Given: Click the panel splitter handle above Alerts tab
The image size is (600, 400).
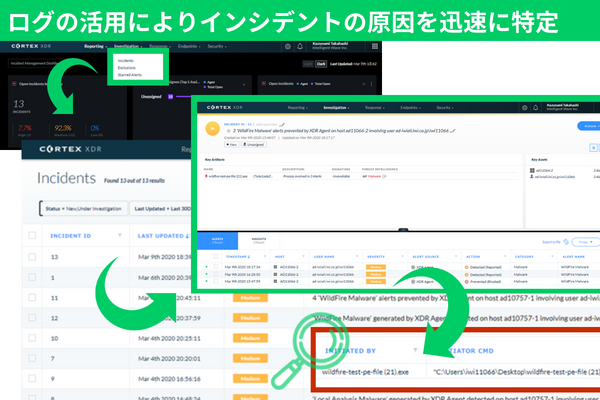Looking at the screenshot, I should tap(403, 230).
